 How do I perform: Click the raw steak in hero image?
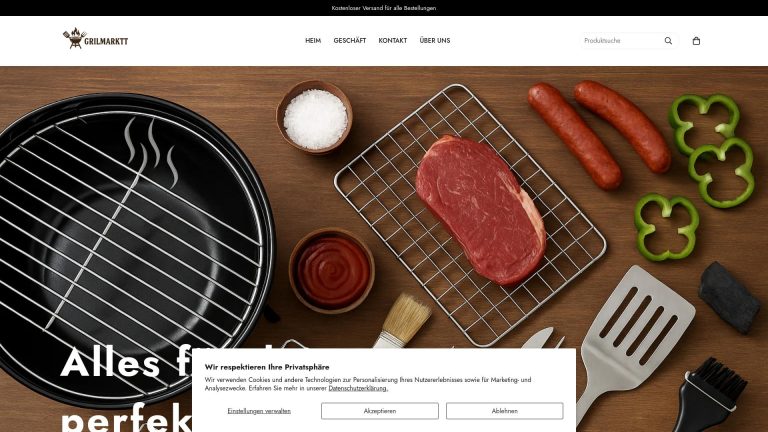click(480, 210)
